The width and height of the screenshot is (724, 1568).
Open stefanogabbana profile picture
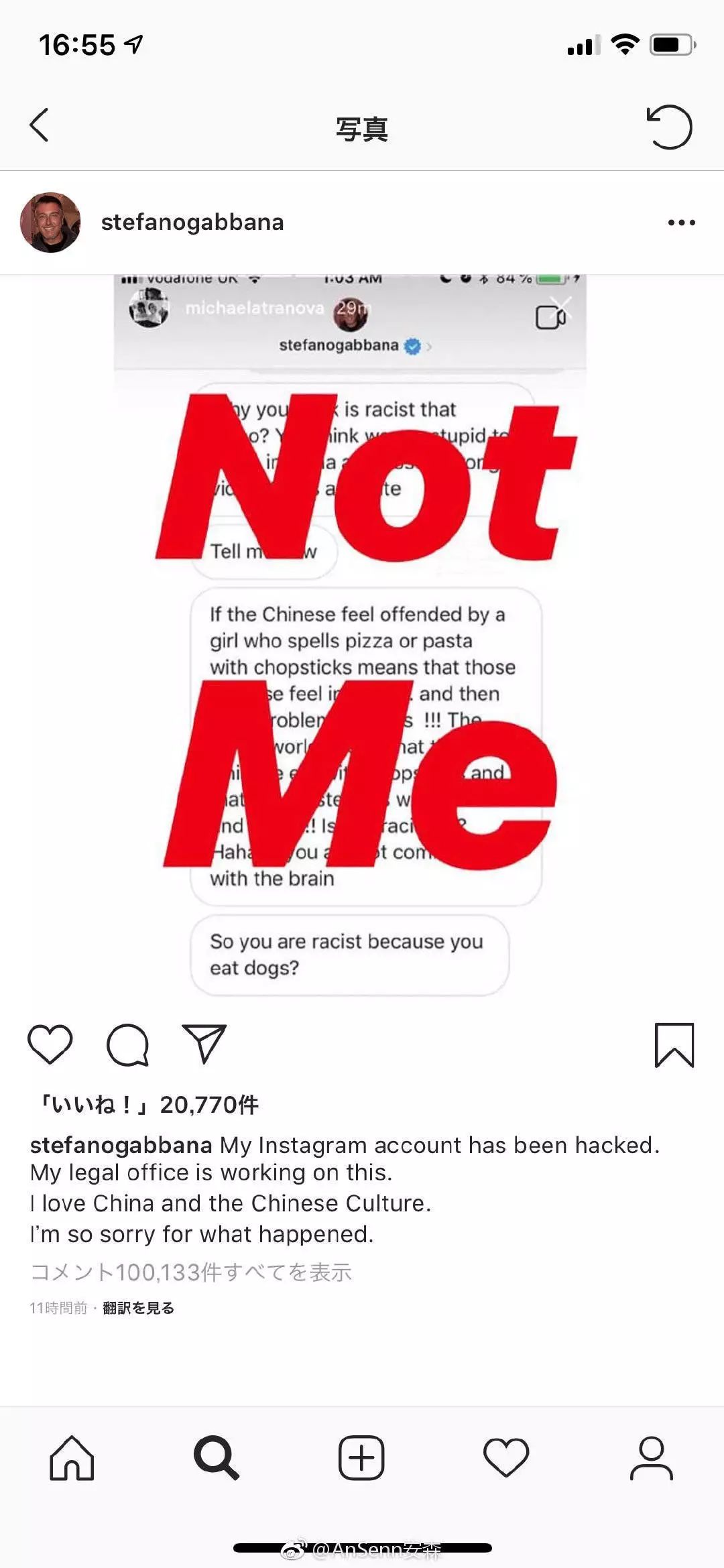click(50, 223)
